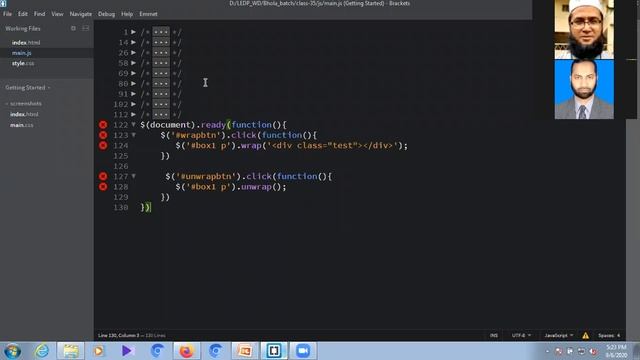This screenshot has height=360, width=640.
Task: Open the purple media player taskbar icon
Action: click(x=127, y=351)
